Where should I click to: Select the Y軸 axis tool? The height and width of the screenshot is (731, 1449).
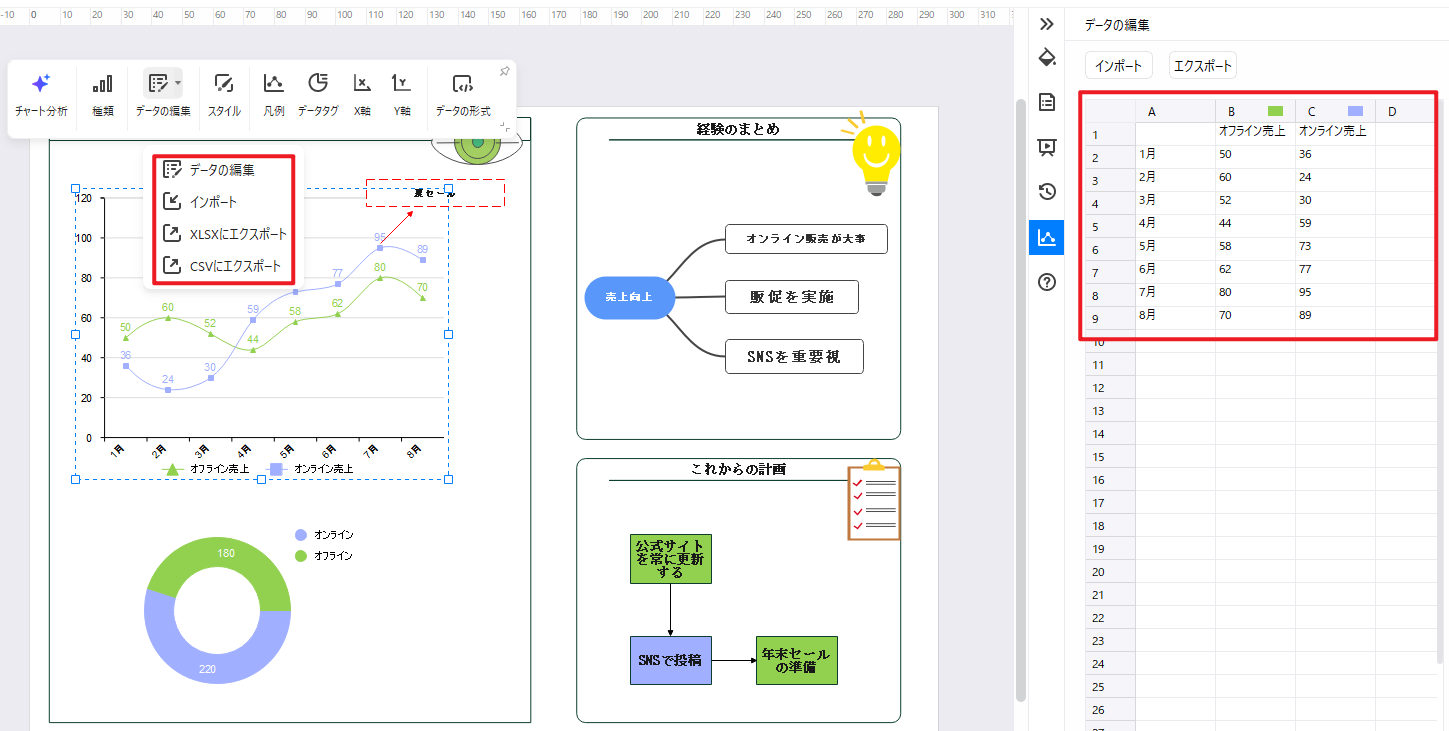[401, 96]
